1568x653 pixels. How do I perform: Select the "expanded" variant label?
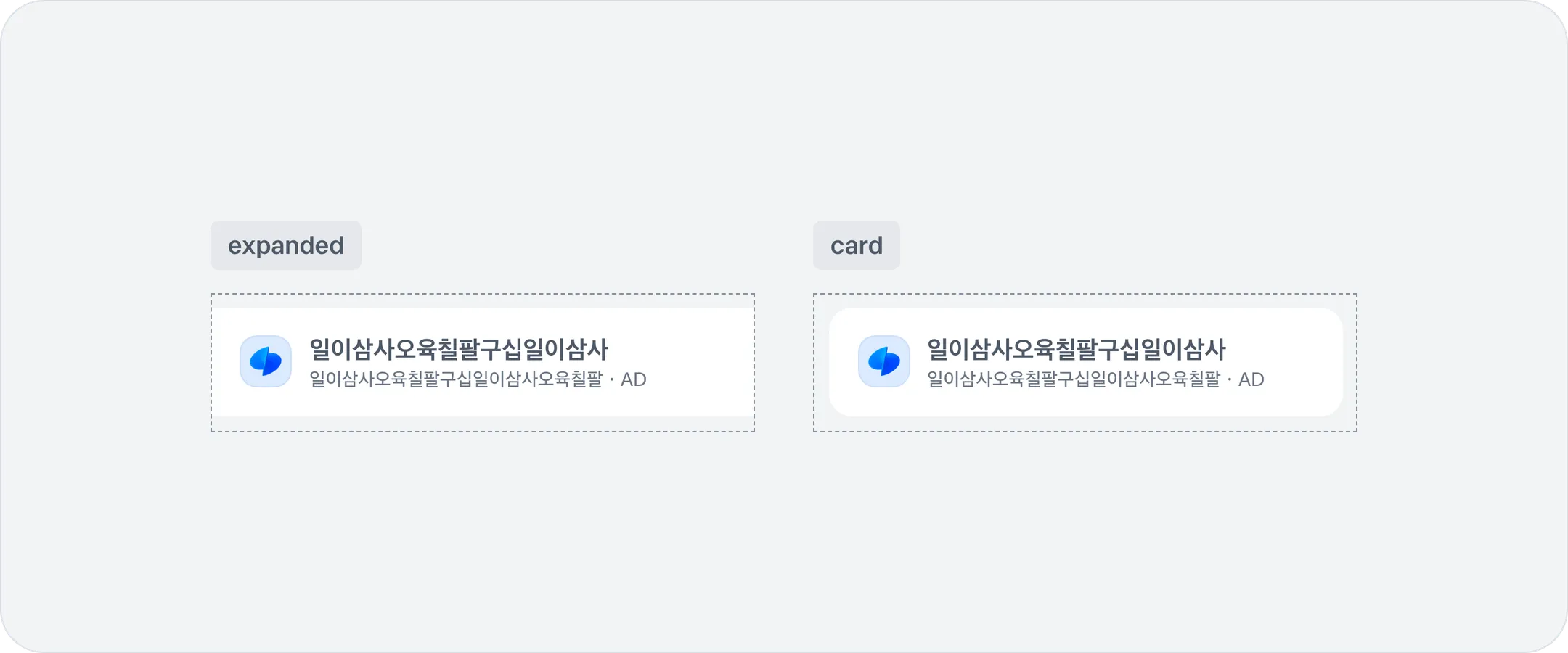285,245
